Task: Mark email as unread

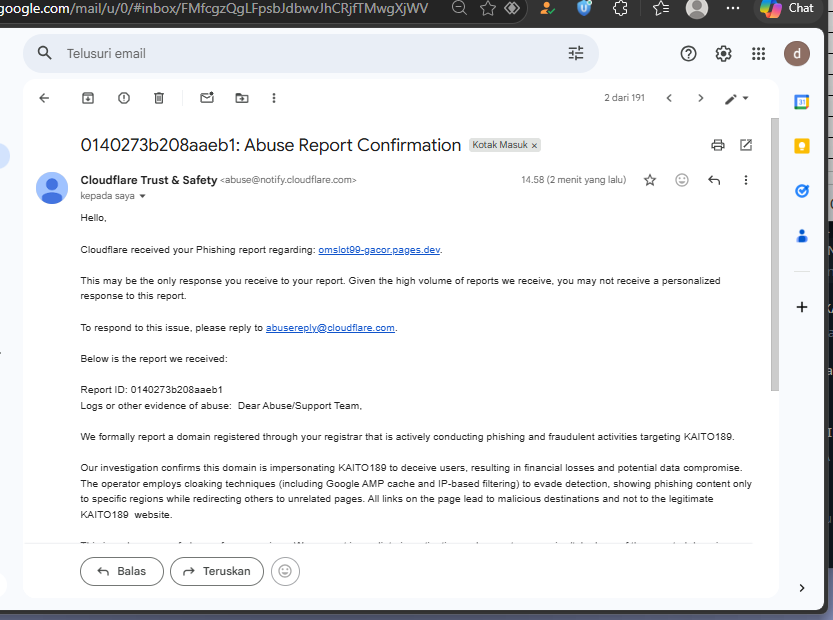Action: pos(207,97)
